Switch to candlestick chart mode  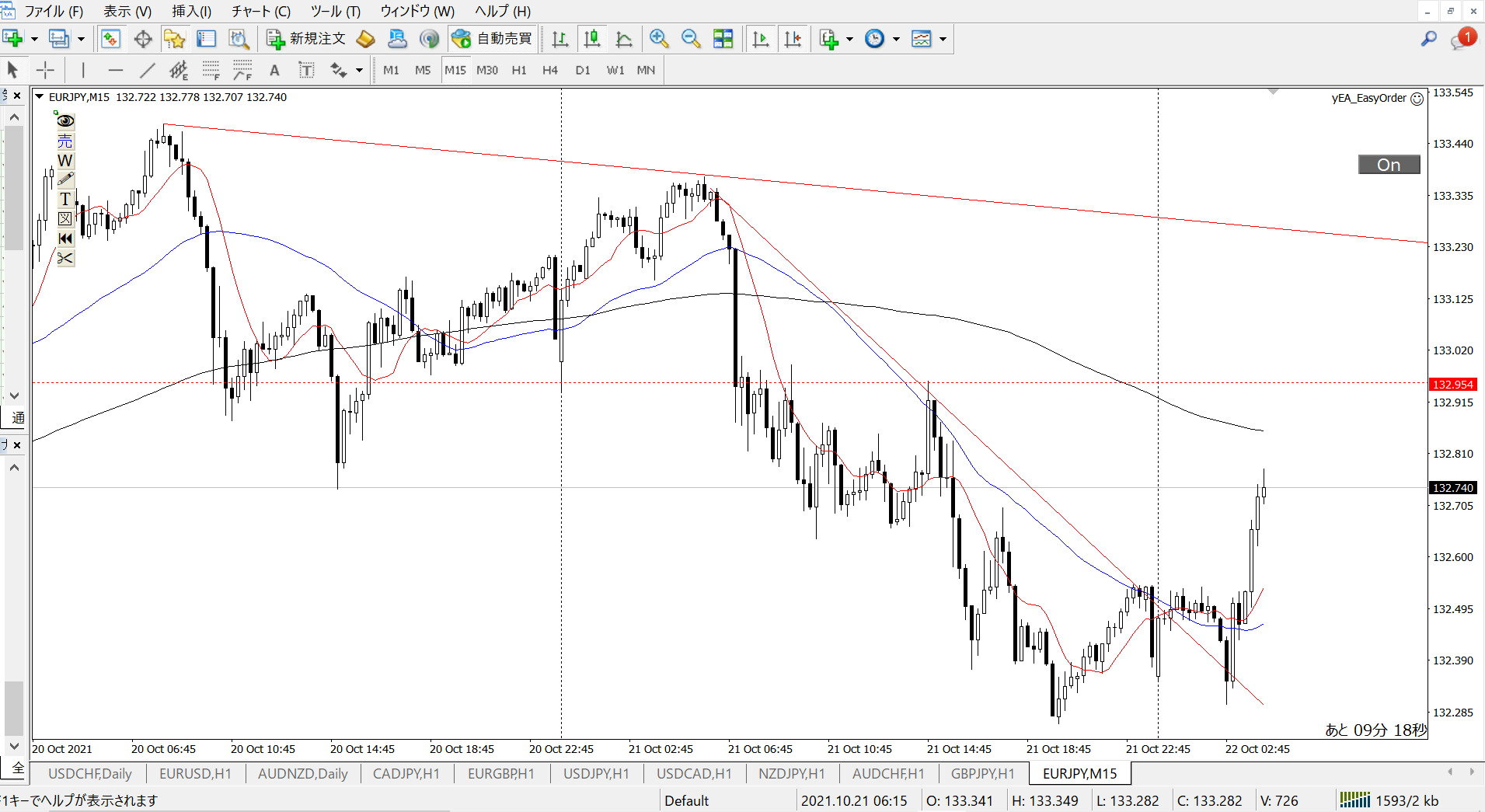tap(592, 38)
